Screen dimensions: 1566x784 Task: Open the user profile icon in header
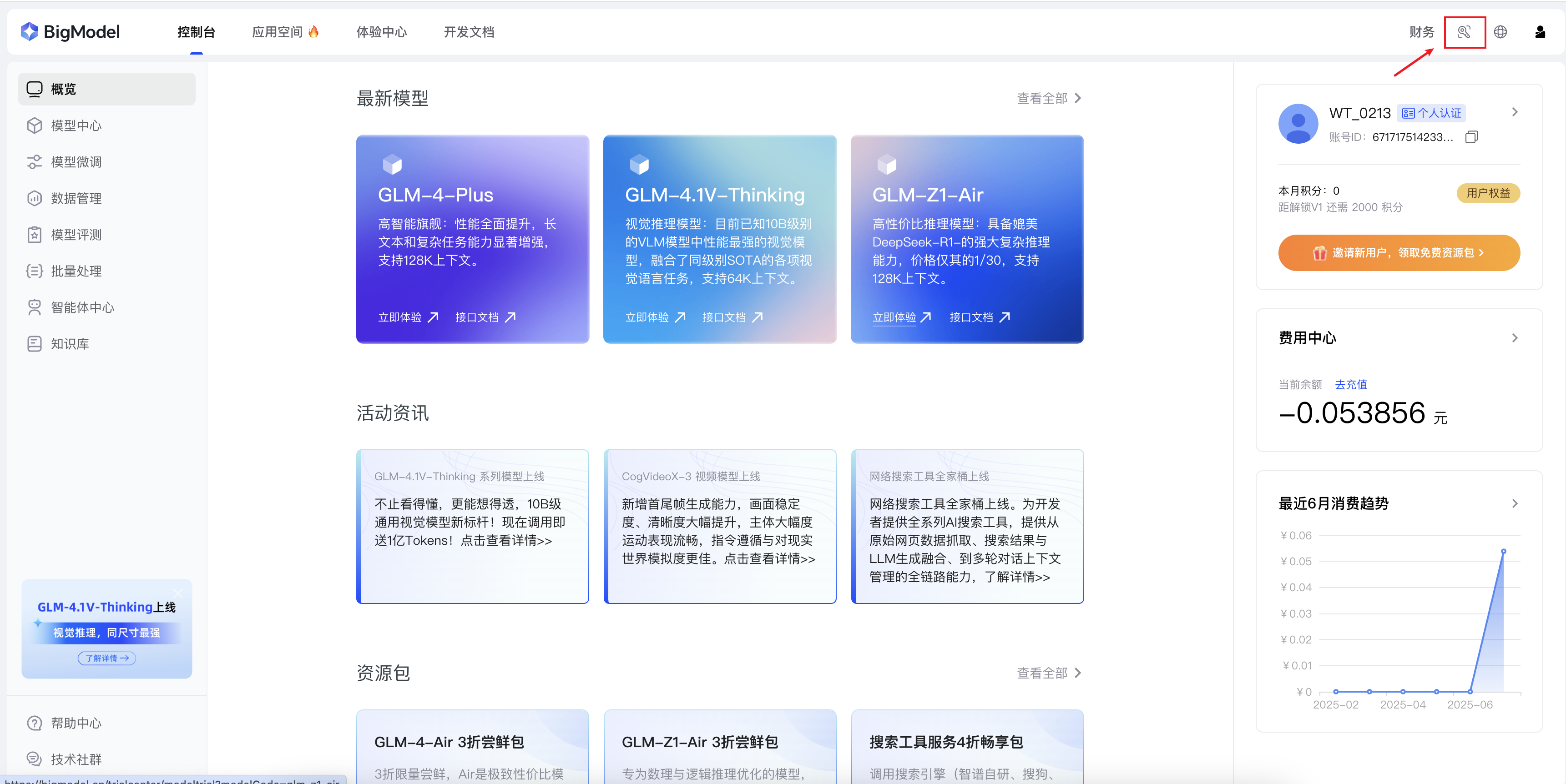1540,31
